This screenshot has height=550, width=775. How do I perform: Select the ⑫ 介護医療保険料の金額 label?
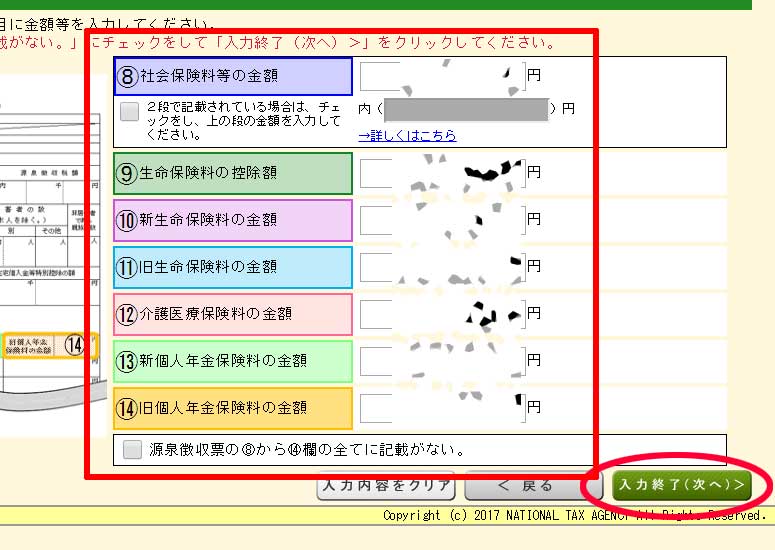click(x=233, y=314)
